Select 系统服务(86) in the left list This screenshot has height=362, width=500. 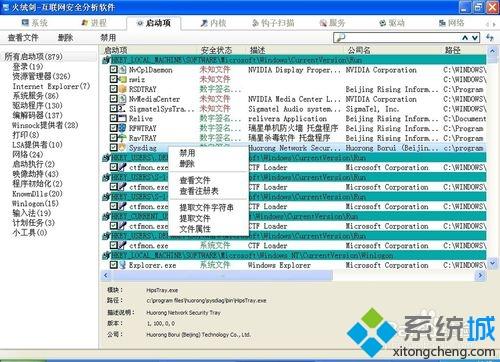tap(35, 96)
